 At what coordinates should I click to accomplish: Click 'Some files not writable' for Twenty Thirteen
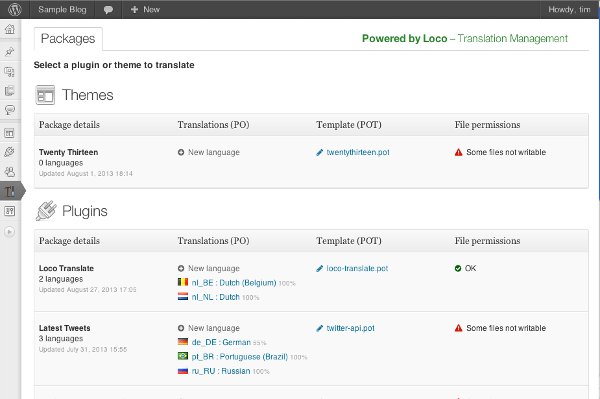point(506,152)
